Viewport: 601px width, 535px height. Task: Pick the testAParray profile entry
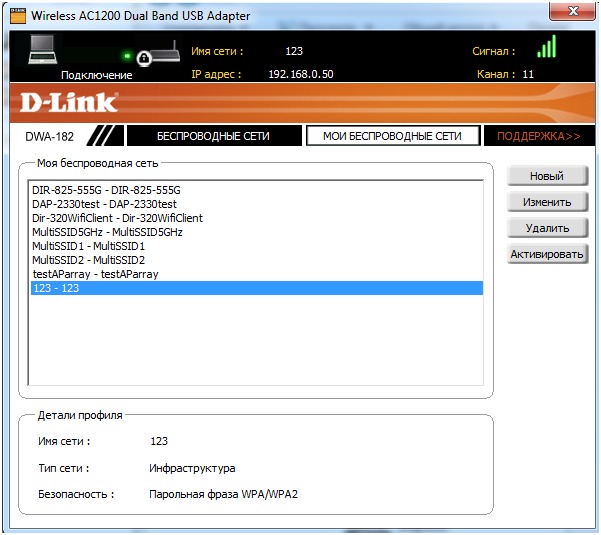tap(95, 274)
